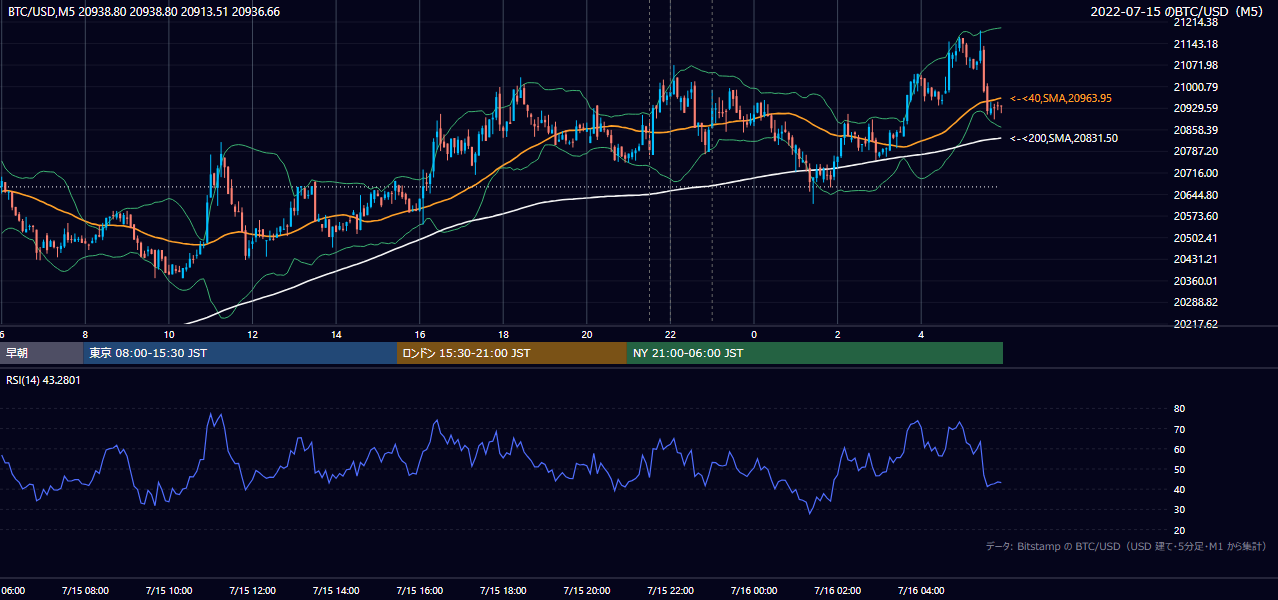Viewport: 1278px width, 600px height.
Task: Click the 7/16 00:00 time axis label
Action: click(x=754, y=591)
